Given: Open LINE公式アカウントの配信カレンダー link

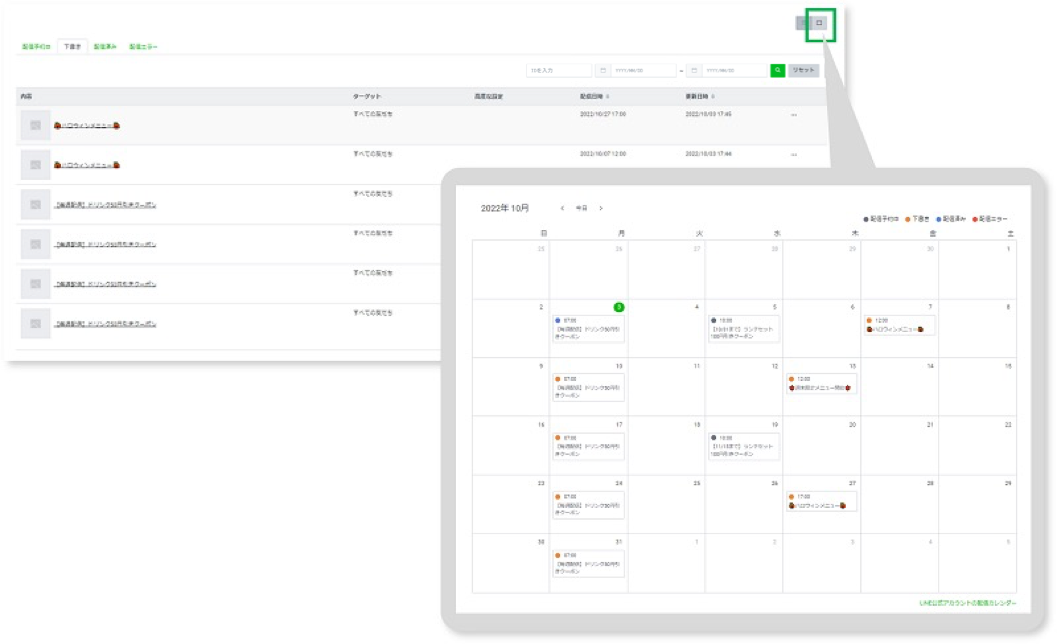Looking at the screenshot, I should click(x=967, y=603).
